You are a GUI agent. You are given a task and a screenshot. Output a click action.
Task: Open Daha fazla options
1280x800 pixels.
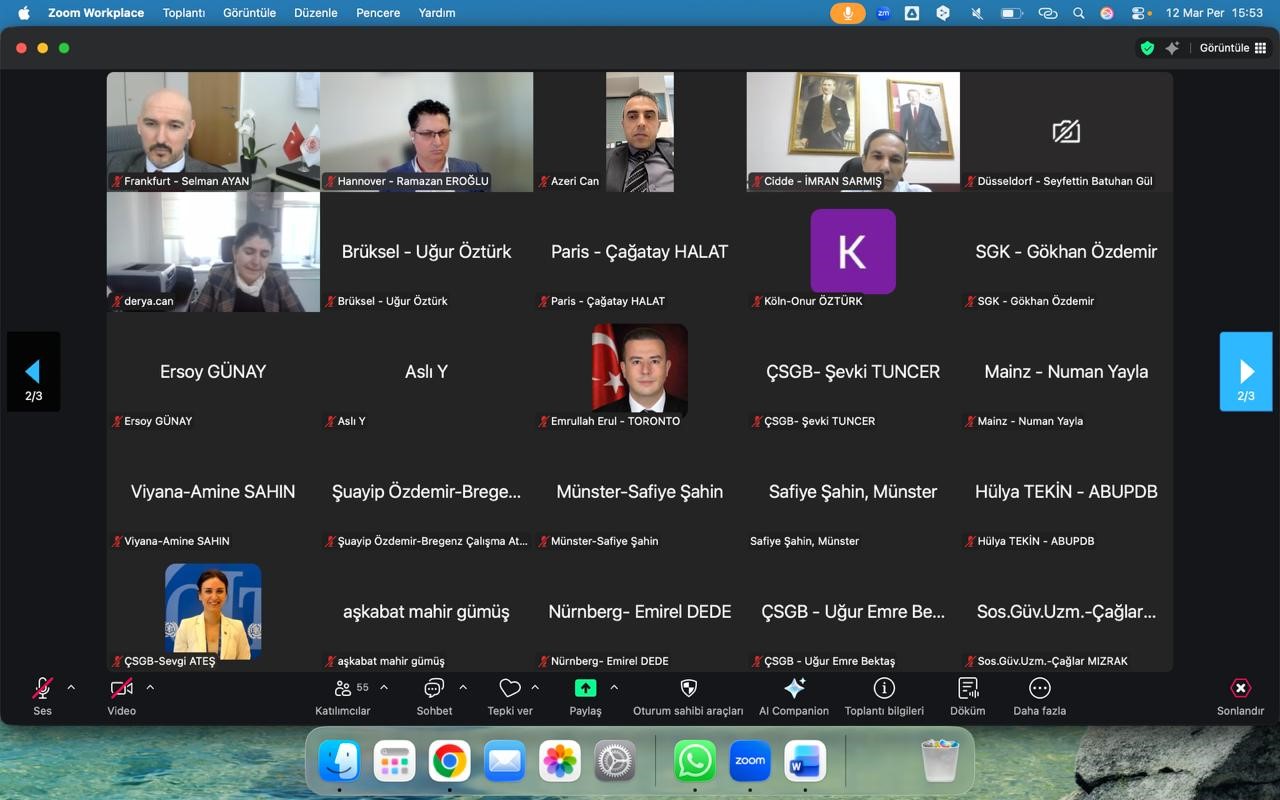pos(1039,696)
